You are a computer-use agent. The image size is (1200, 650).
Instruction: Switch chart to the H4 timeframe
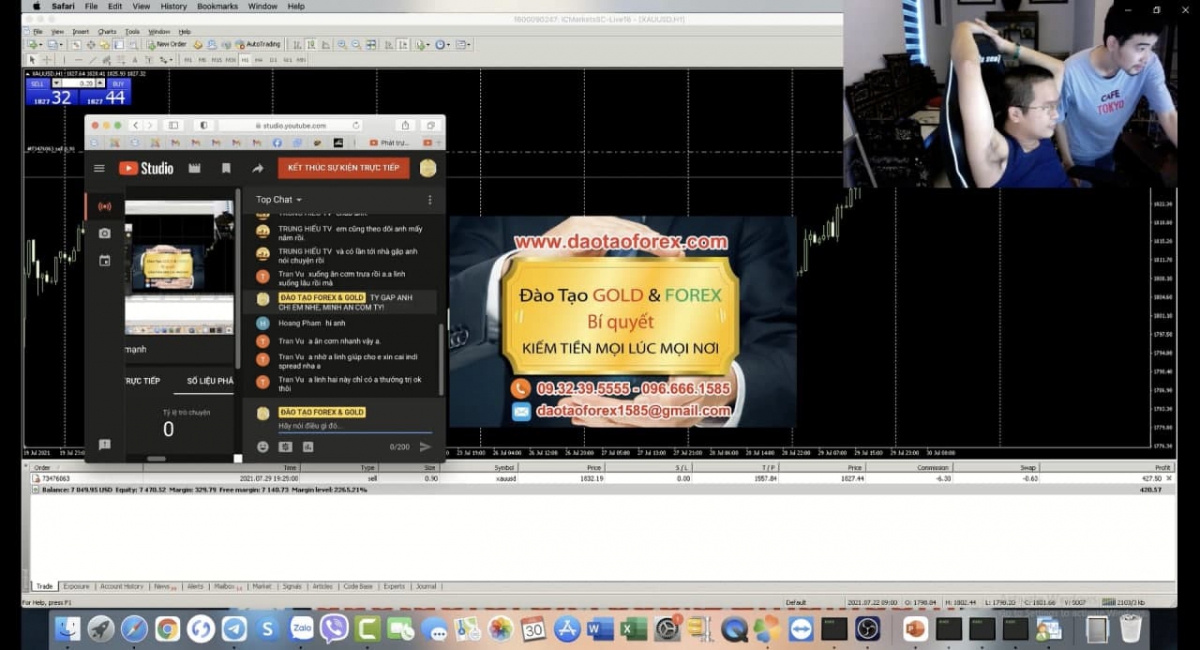coord(259,60)
